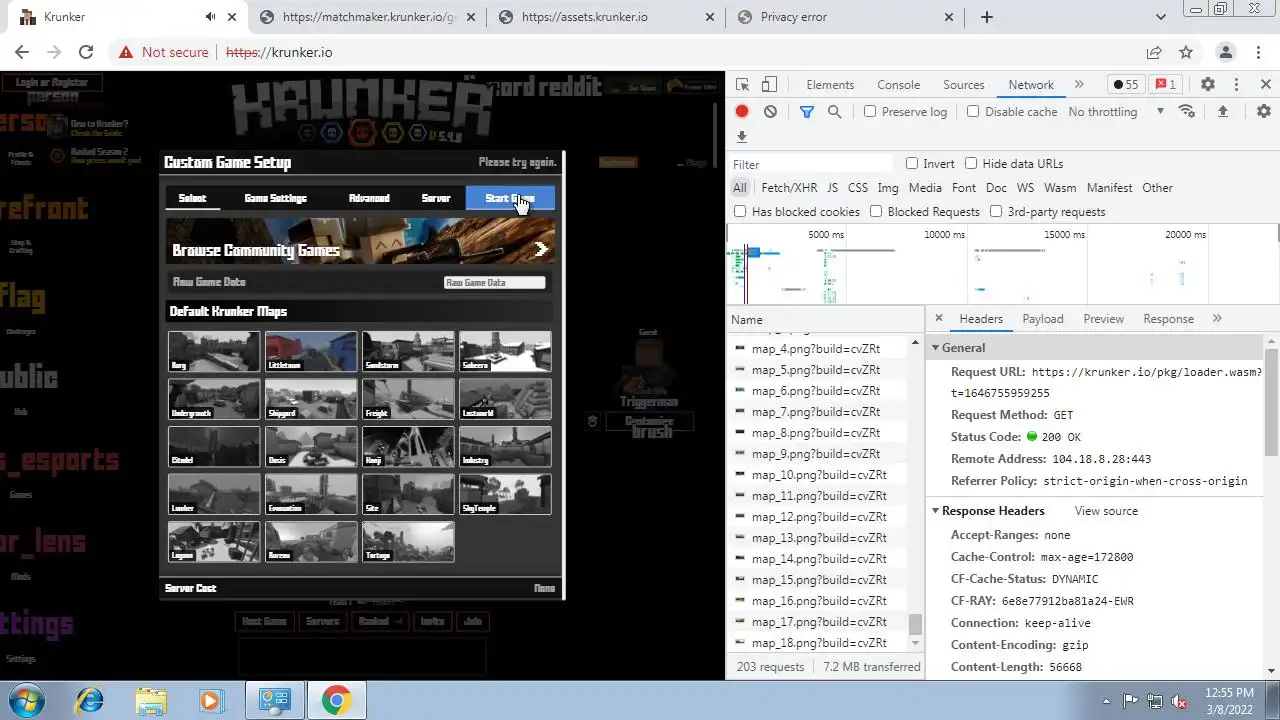Open the Payload tab
The width and height of the screenshot is (1280, 720).
1043,319
